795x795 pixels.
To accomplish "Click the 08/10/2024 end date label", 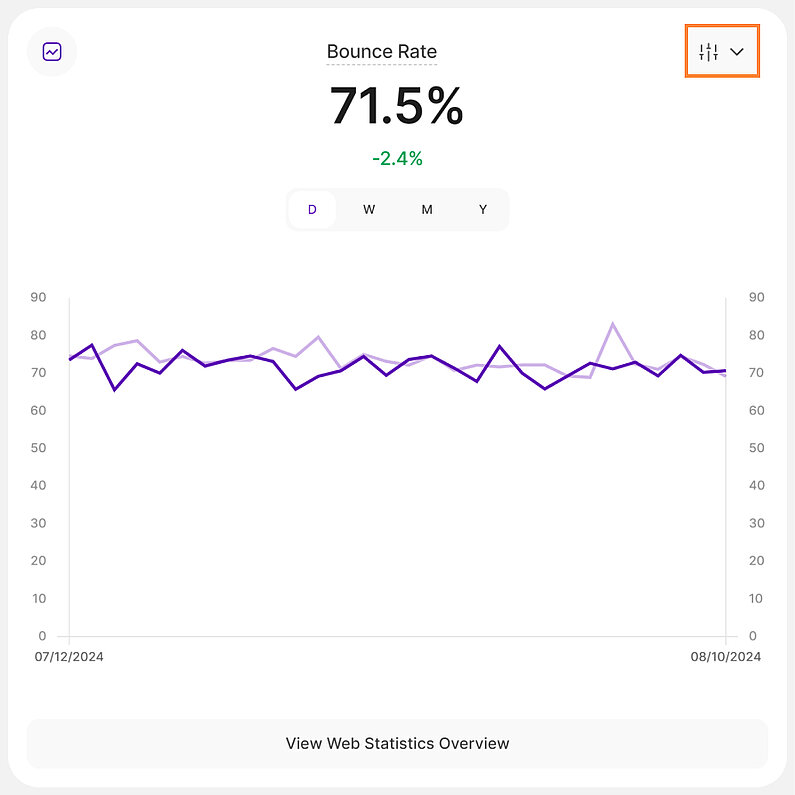I will tap(726, 657).
